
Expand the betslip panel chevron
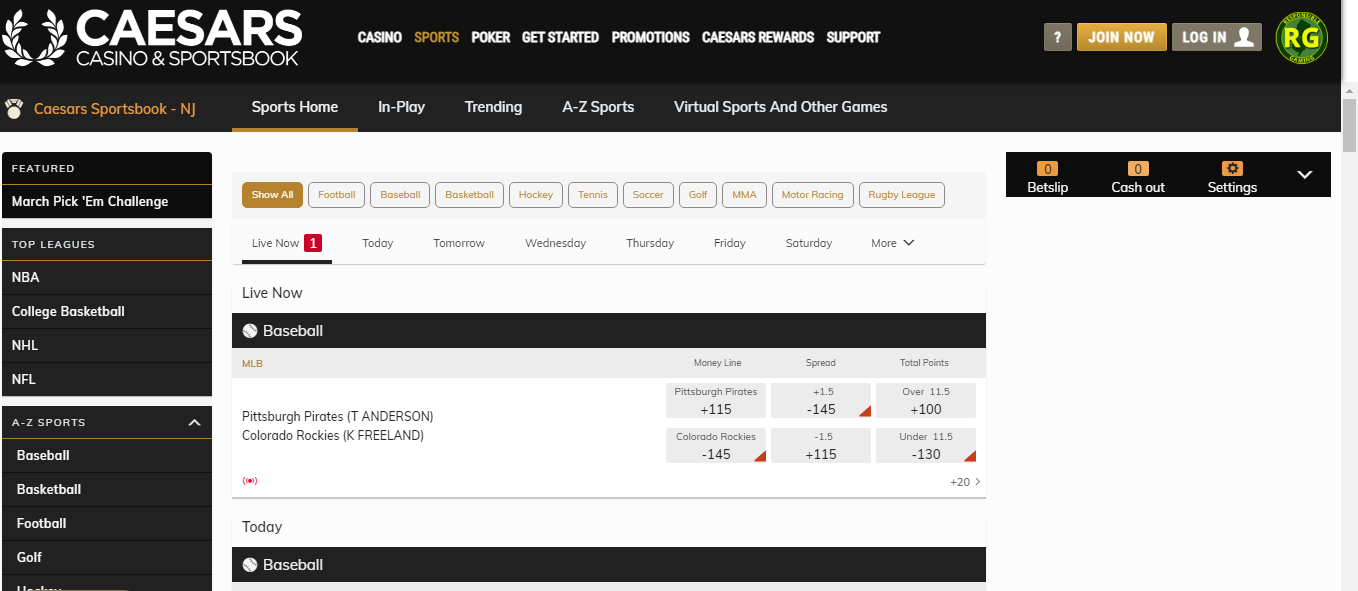tap(1304, 174)
